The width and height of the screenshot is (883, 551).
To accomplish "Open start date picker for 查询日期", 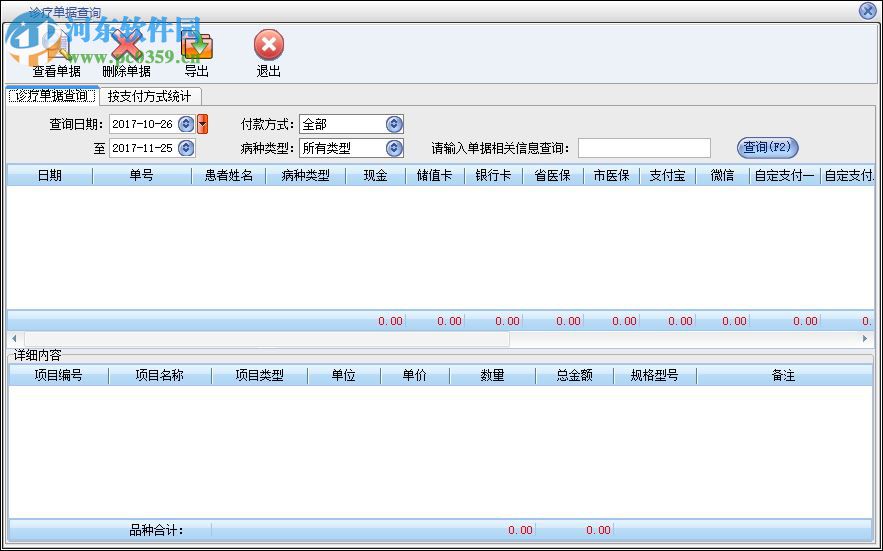I will click(x=186, y=124).
